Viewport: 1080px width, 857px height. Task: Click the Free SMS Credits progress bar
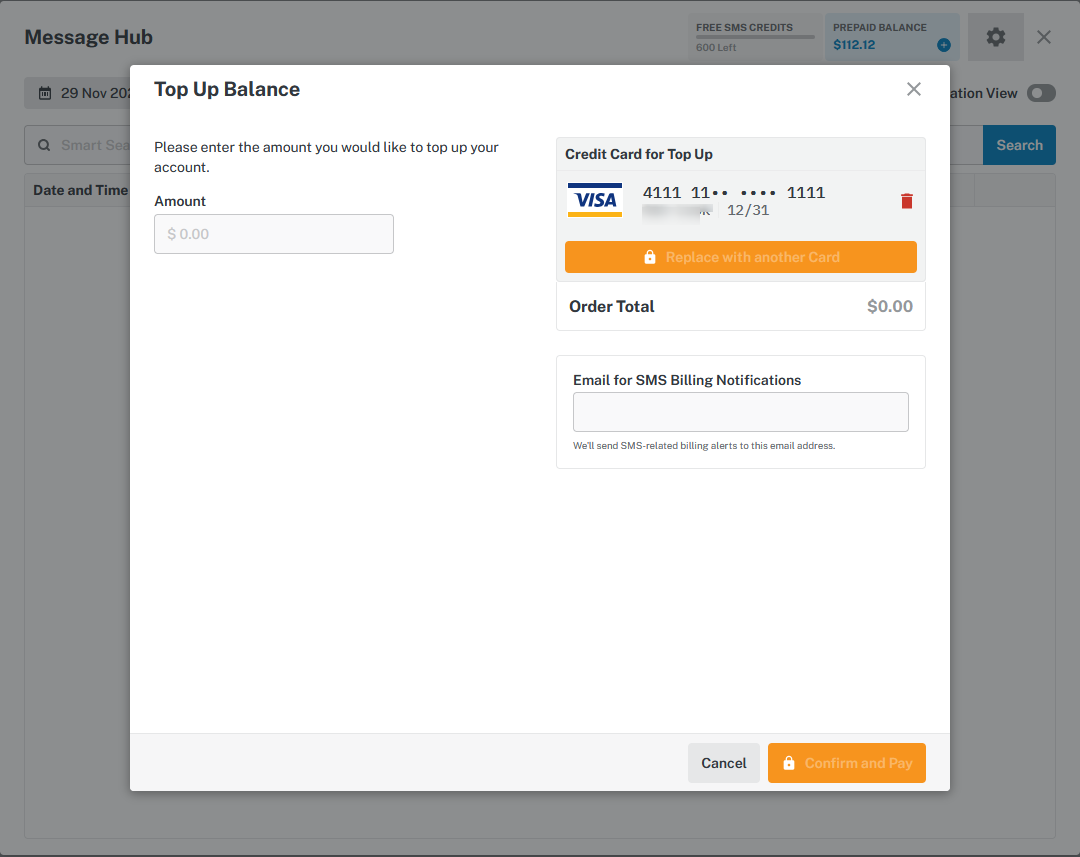tap(755, 37)
